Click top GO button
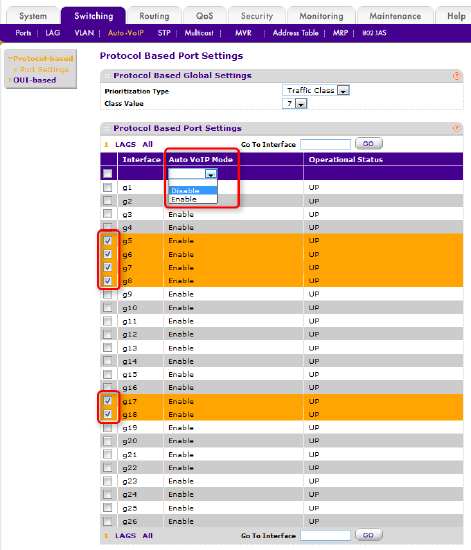 pos(368,144)
